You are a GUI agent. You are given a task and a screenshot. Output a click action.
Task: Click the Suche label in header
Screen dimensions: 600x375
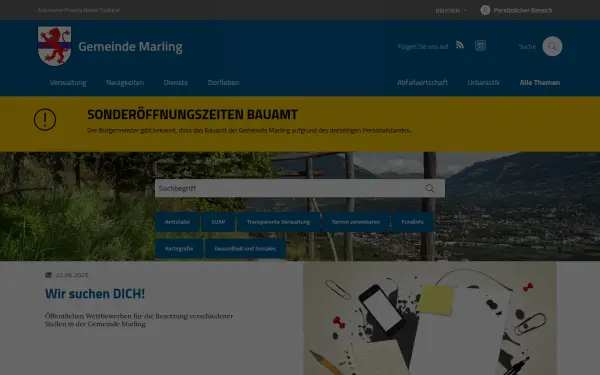coord(527,47)
